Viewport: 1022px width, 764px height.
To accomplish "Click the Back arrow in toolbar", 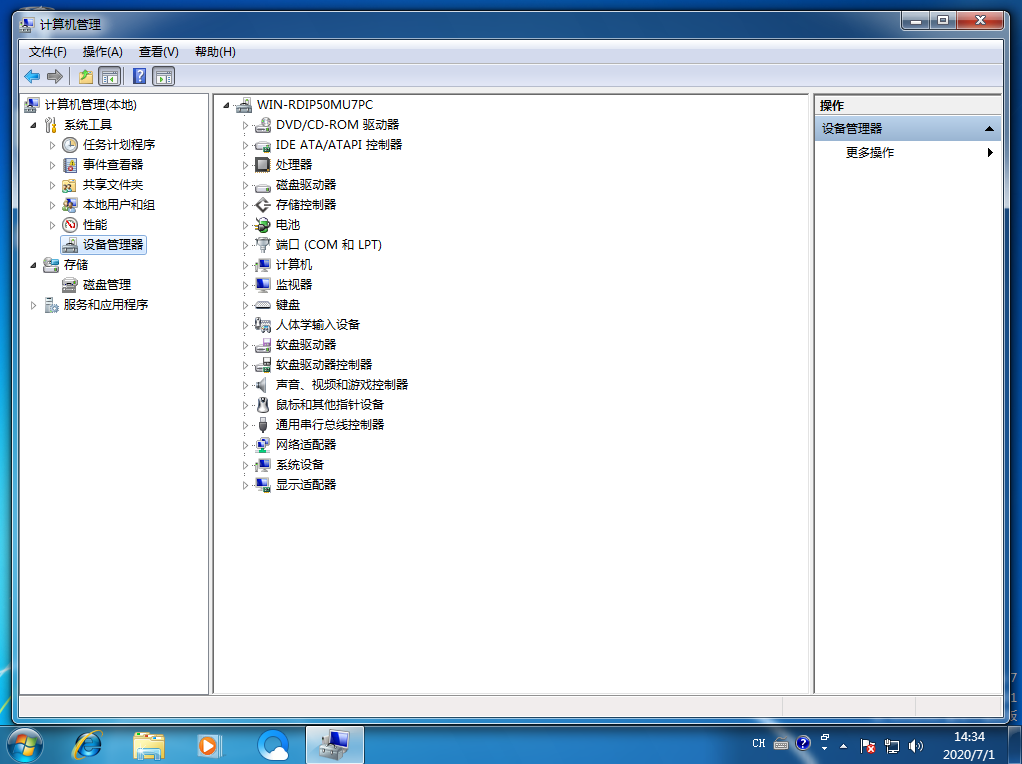I will (32, 76).
